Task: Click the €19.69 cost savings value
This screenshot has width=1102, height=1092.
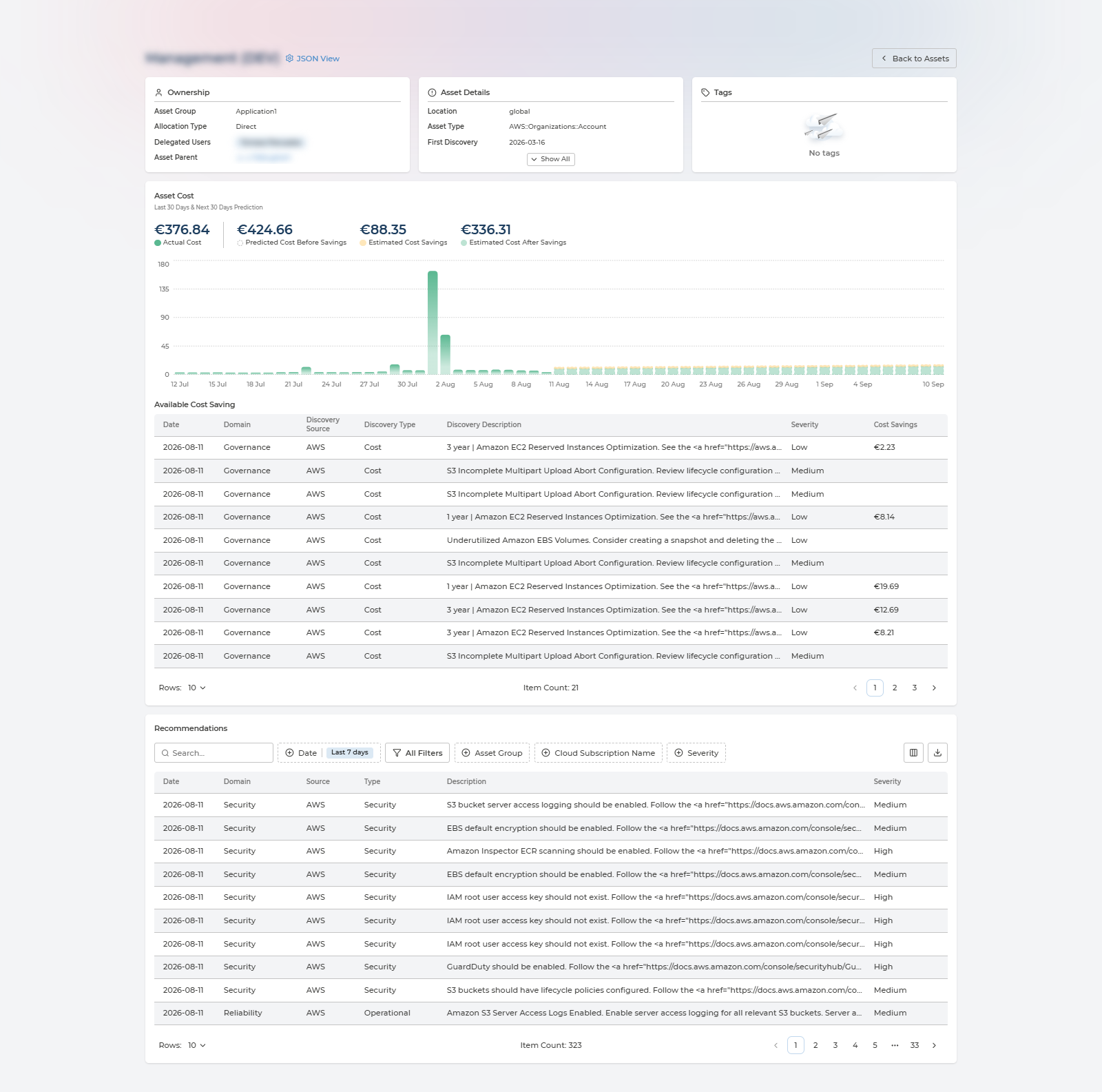Action: [886, 587]
